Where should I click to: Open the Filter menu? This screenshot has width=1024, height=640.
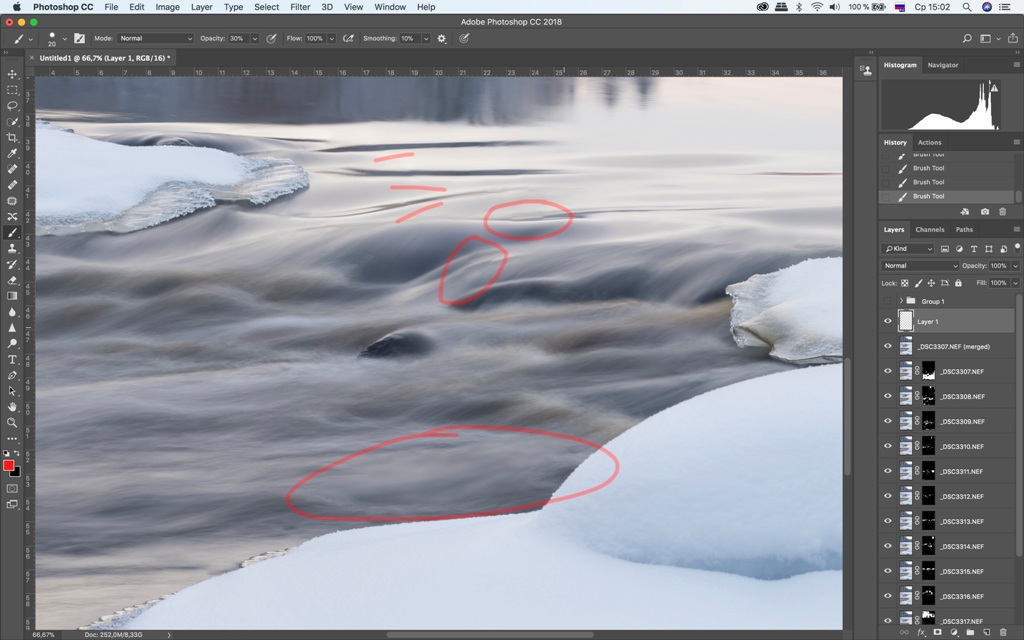(x=300, y=7)
